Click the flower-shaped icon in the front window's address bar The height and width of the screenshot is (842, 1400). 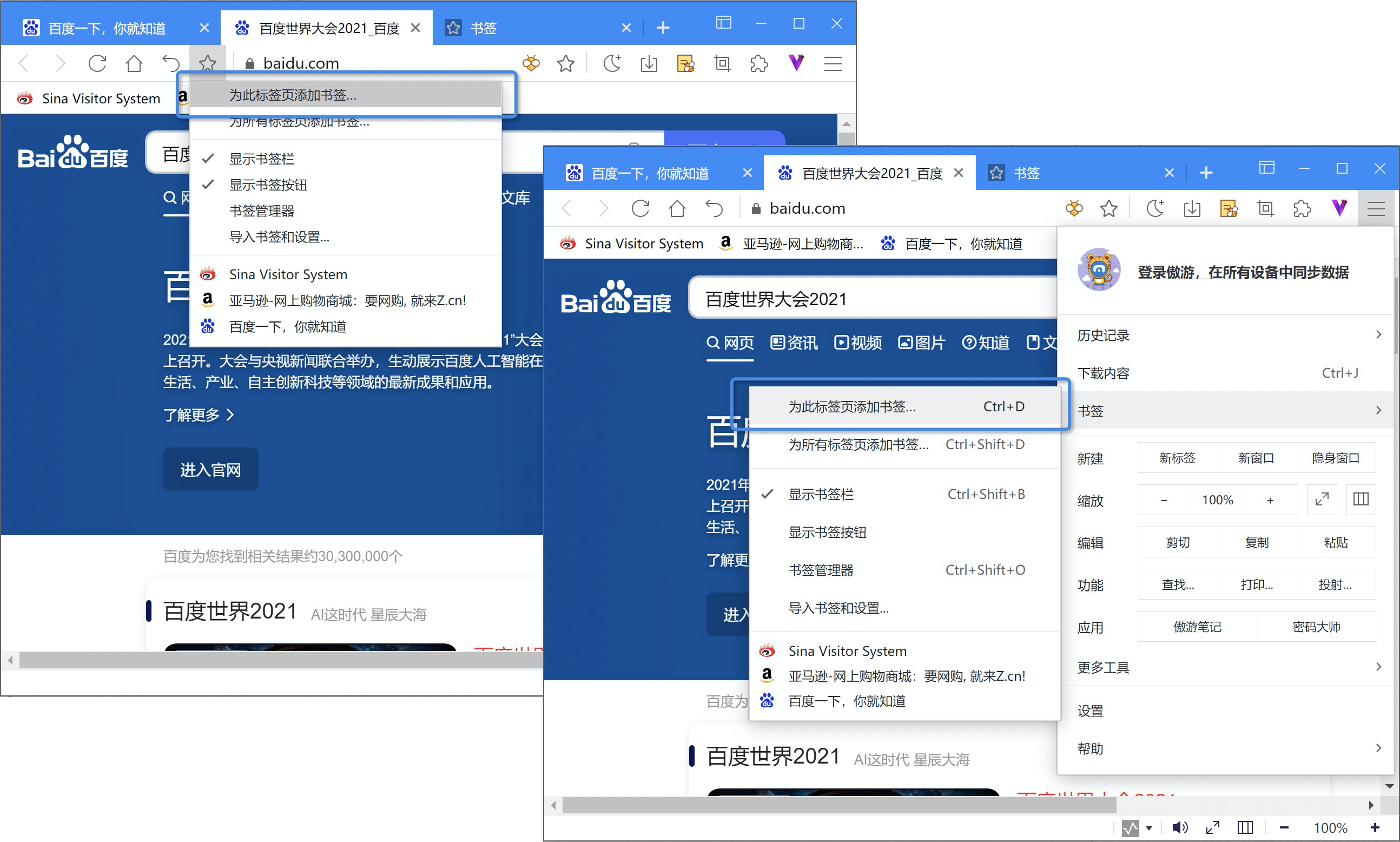1073,208
